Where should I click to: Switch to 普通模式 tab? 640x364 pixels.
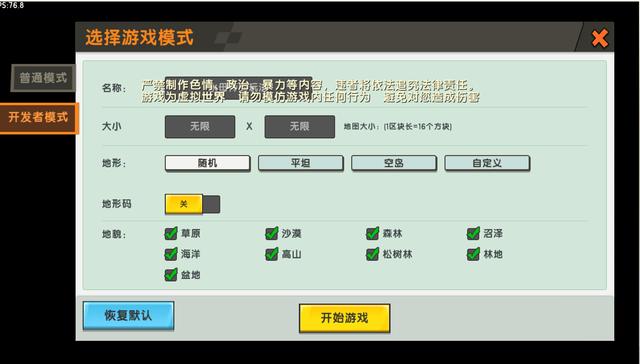click(x=43, y=78)
